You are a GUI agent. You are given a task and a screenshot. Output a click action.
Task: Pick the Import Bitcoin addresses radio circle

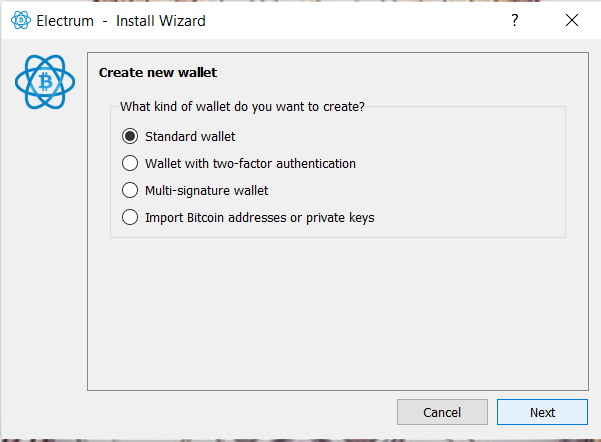[130, 217]
